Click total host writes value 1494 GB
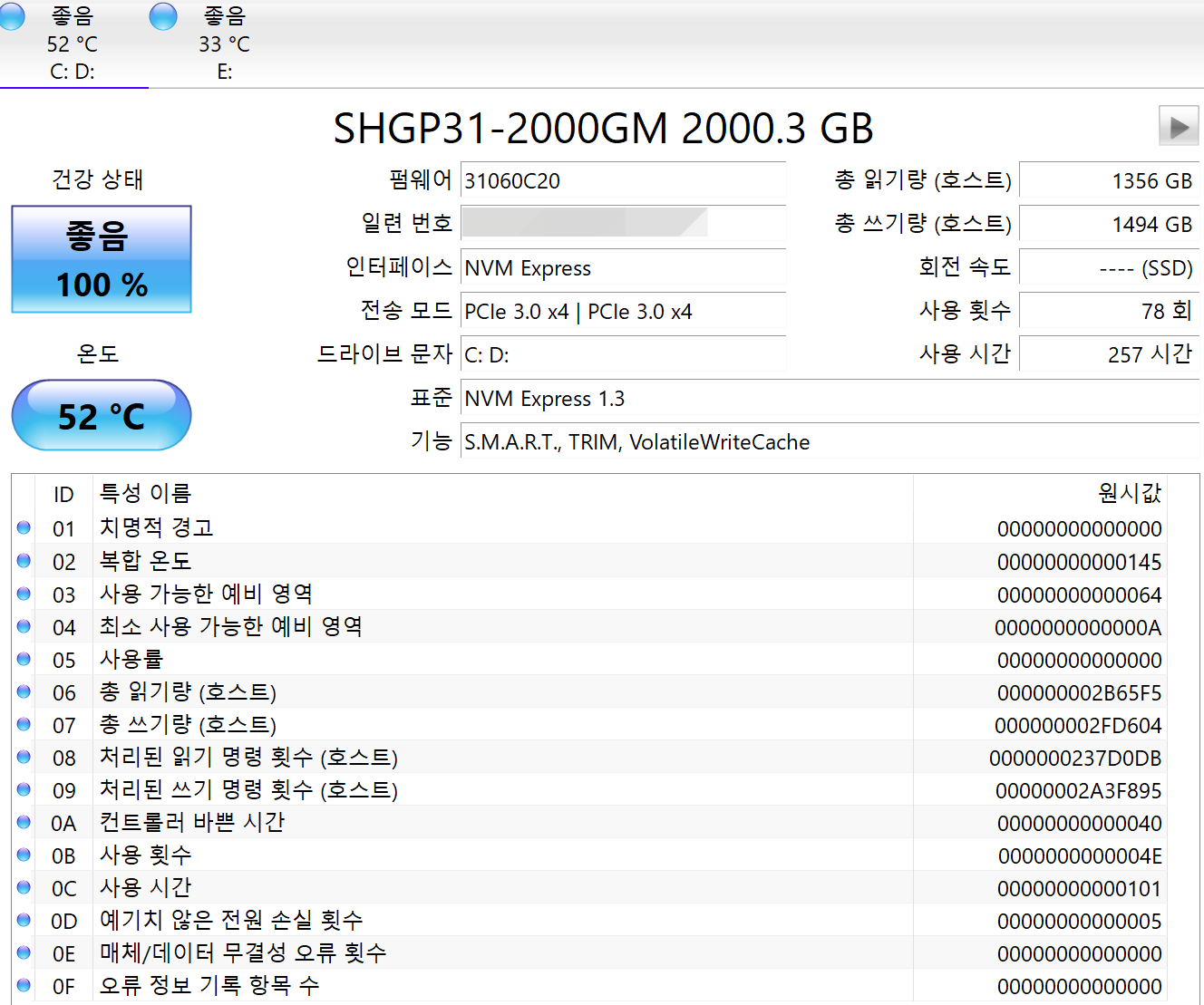Screen dimensions: 1204x1005 1109,224
